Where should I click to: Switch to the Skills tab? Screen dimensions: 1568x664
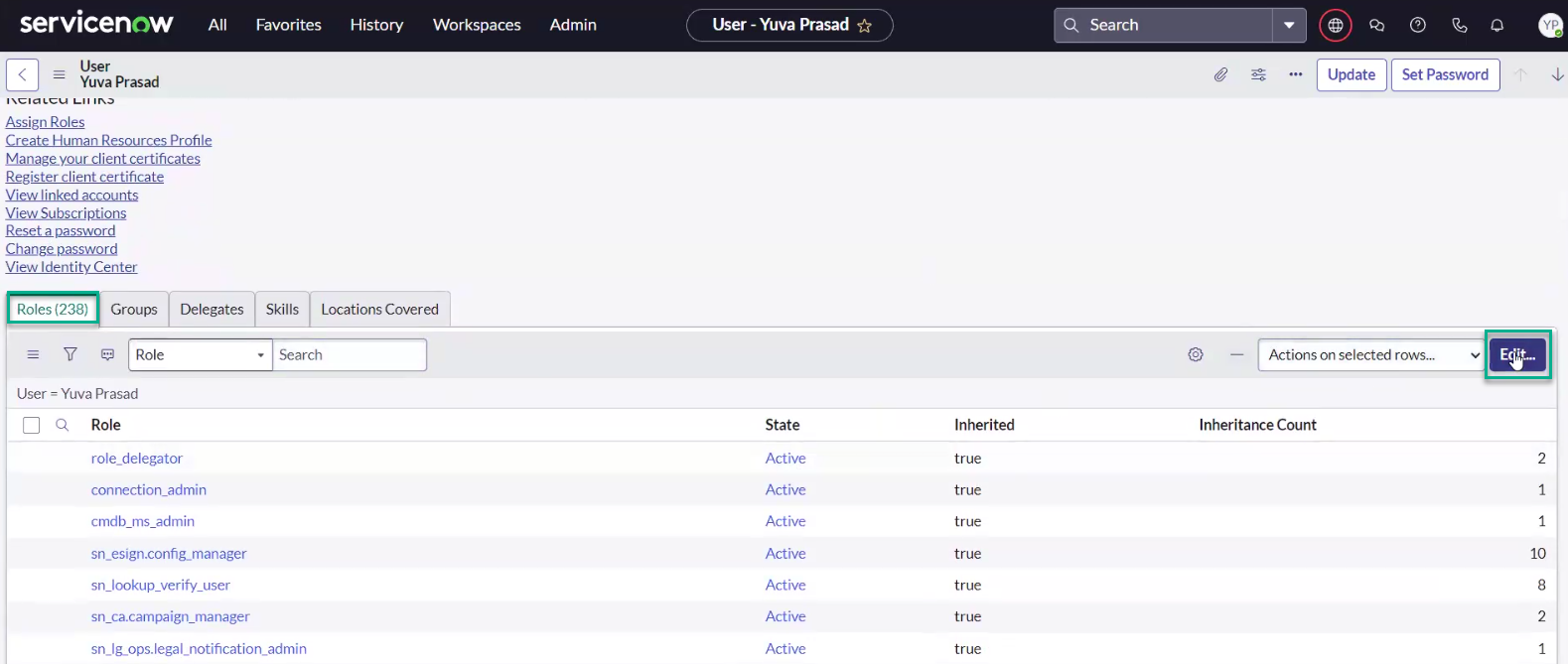point(282,309)
